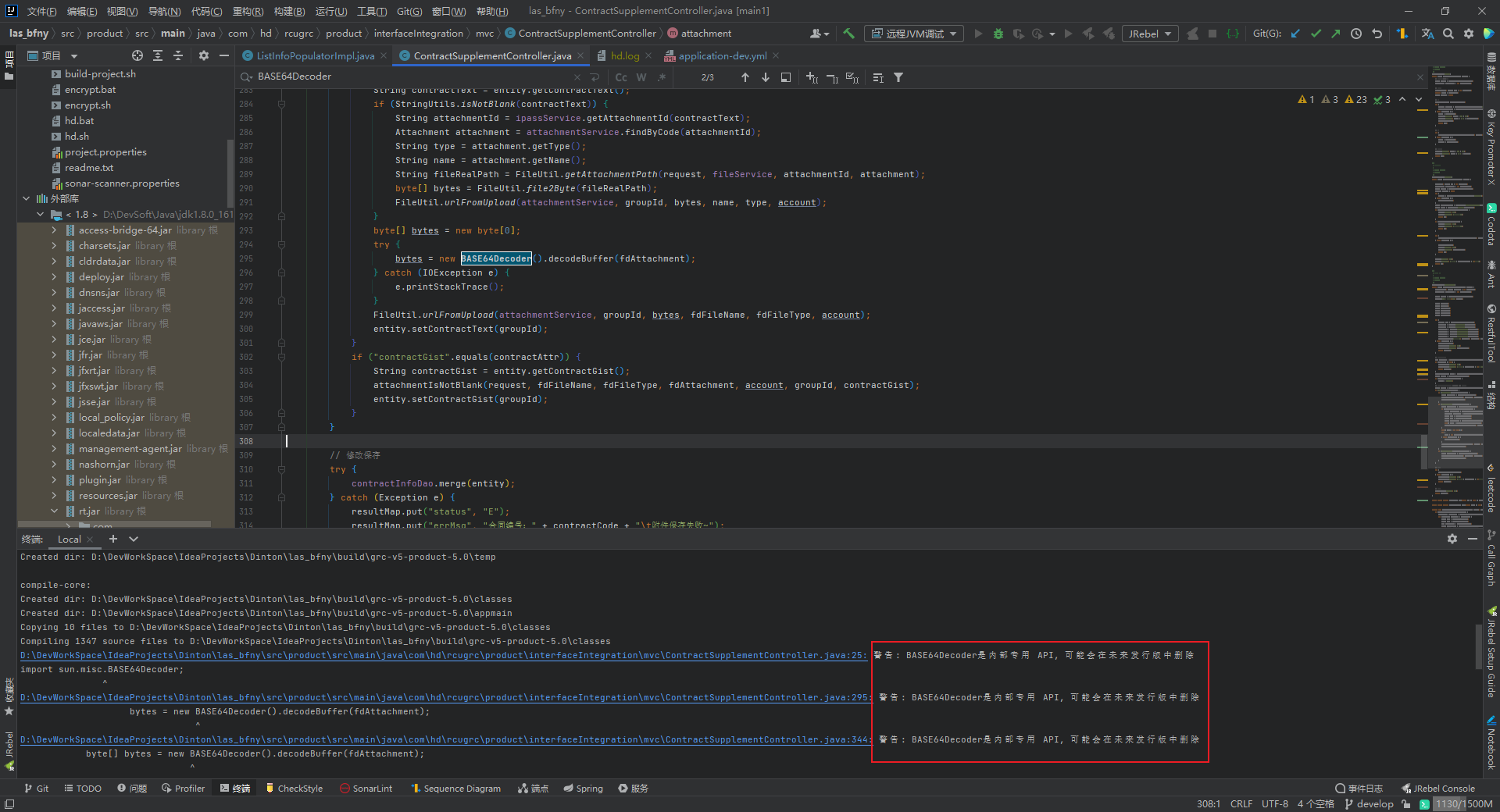1500x812 pixels.
Task: Open IDE settings with the gear icon
Action: [x=1469, y=34]
